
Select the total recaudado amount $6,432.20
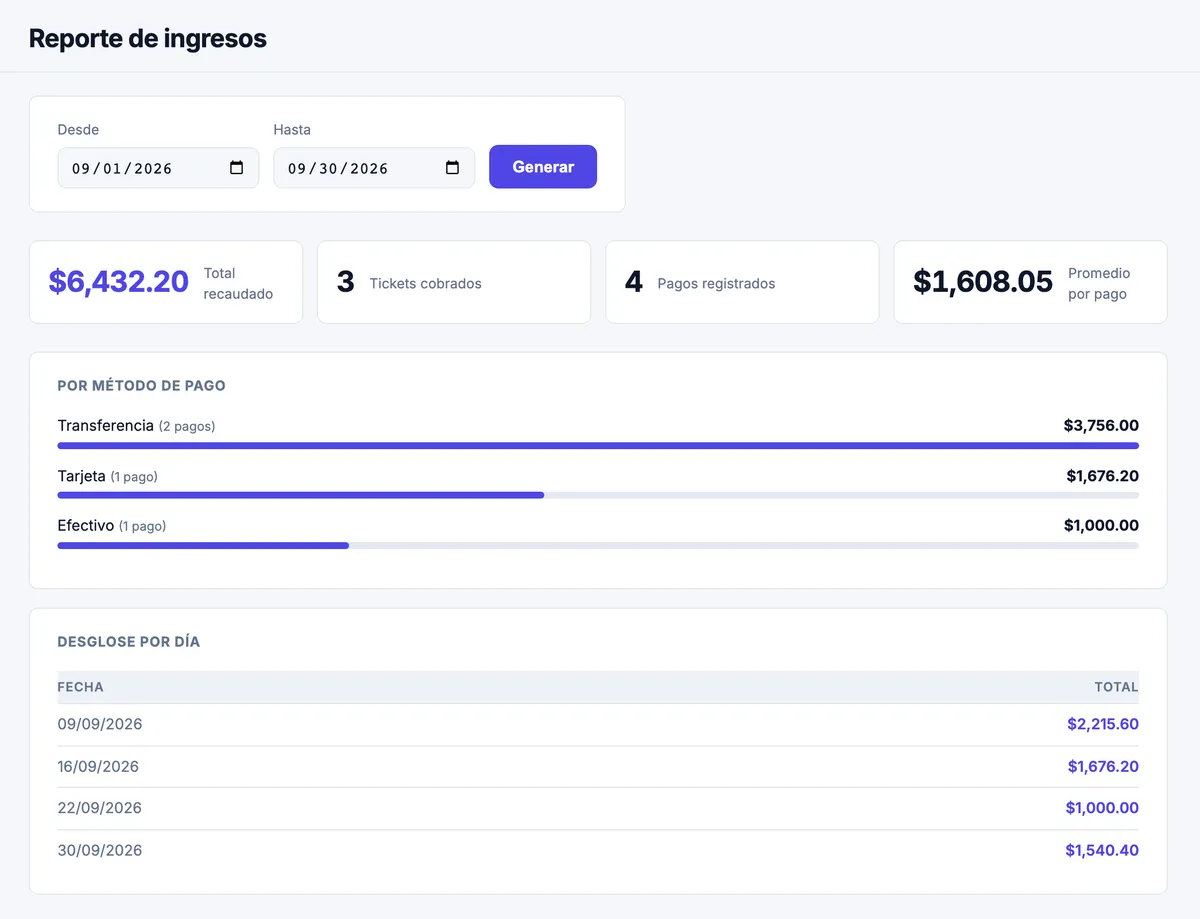click(x=119, y=282)
